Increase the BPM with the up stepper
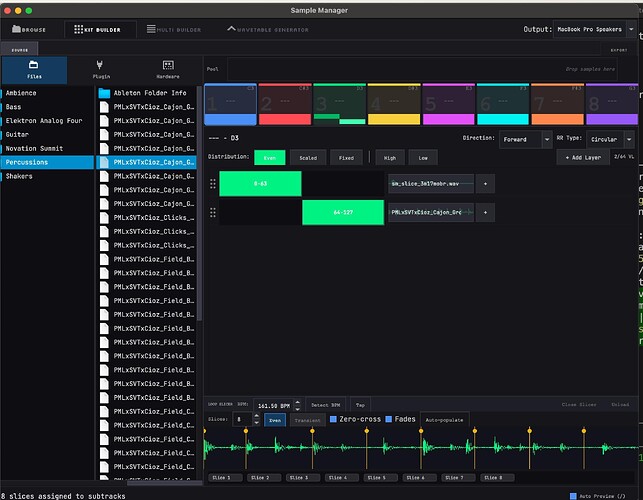 point(298,402)
